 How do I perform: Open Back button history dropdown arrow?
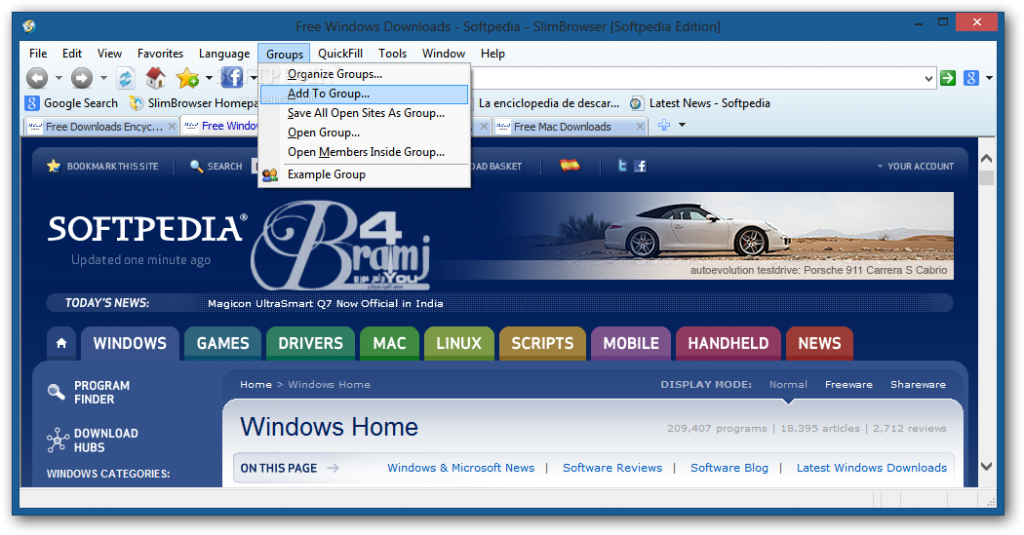[58, 78]
